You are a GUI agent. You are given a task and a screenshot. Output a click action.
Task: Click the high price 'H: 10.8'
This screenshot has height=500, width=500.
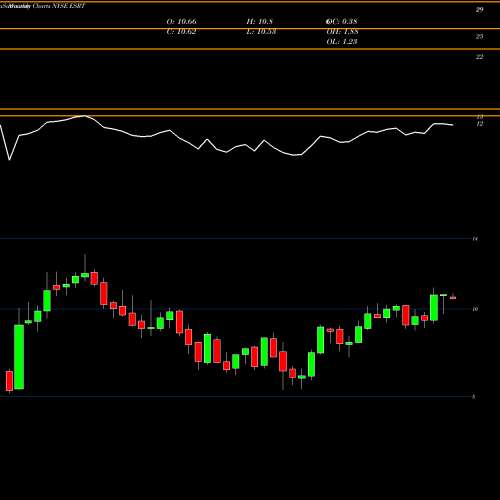260,21
